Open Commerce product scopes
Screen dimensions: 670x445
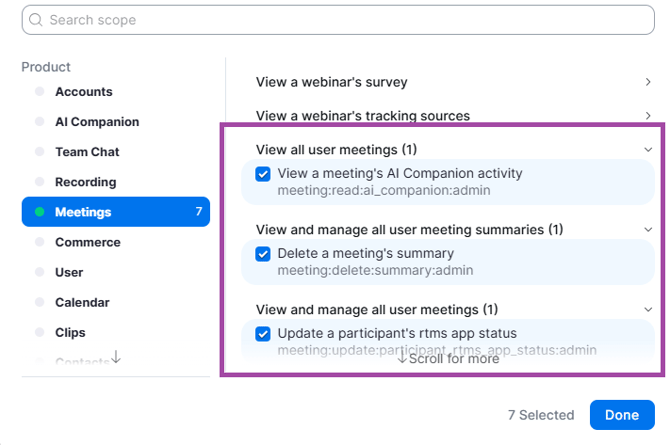click(x=87, y=242)
